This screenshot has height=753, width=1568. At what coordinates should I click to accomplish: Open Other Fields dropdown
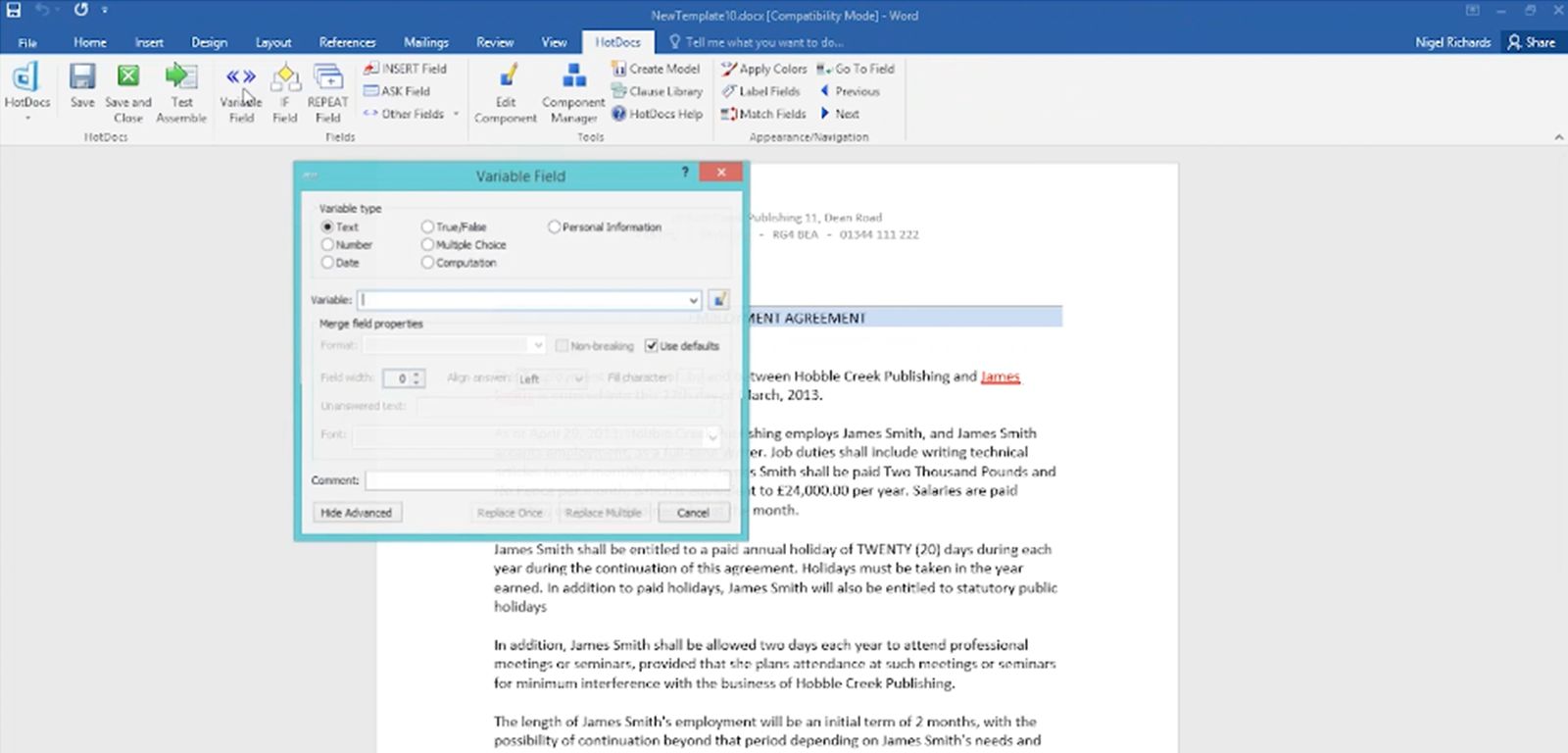[411, 114]
